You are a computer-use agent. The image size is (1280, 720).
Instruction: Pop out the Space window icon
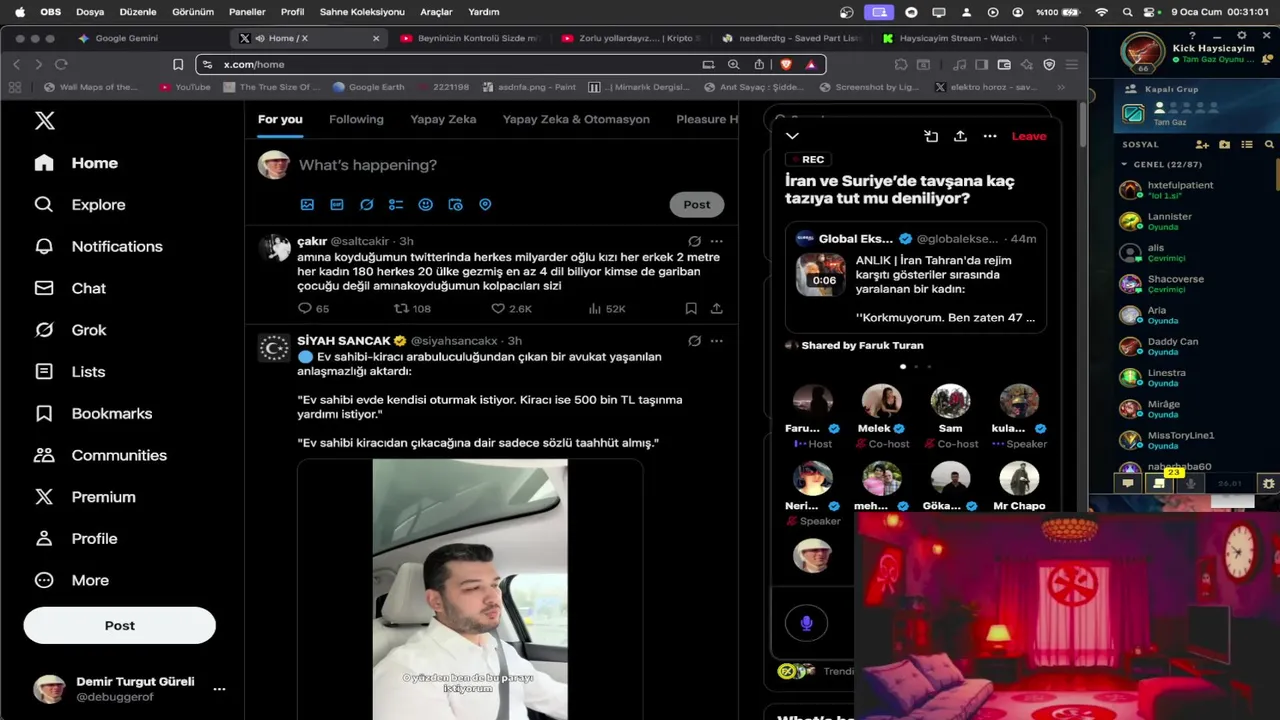[x=931, y=136]
